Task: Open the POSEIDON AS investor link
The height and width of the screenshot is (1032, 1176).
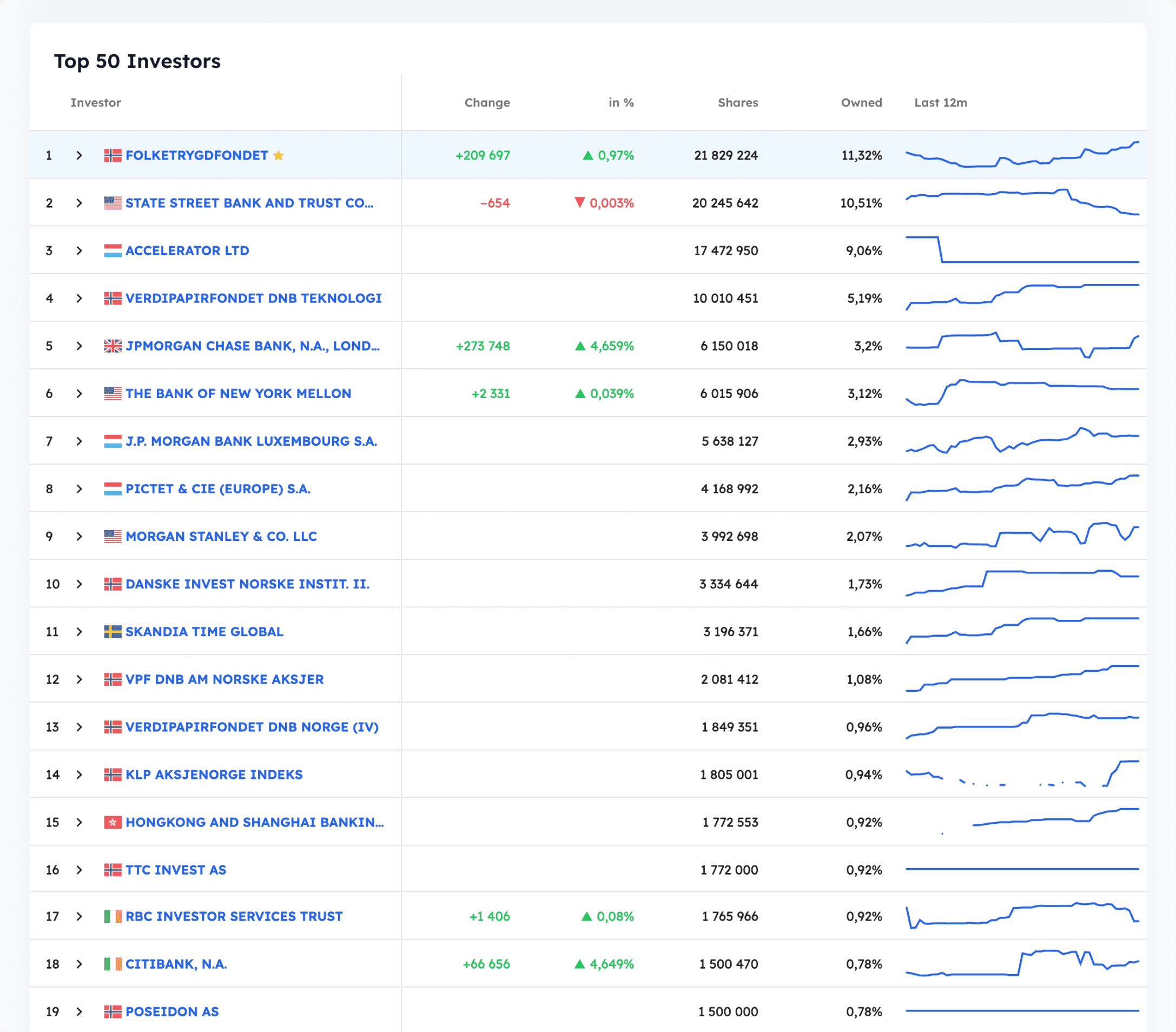Action: pos(173,1011)
